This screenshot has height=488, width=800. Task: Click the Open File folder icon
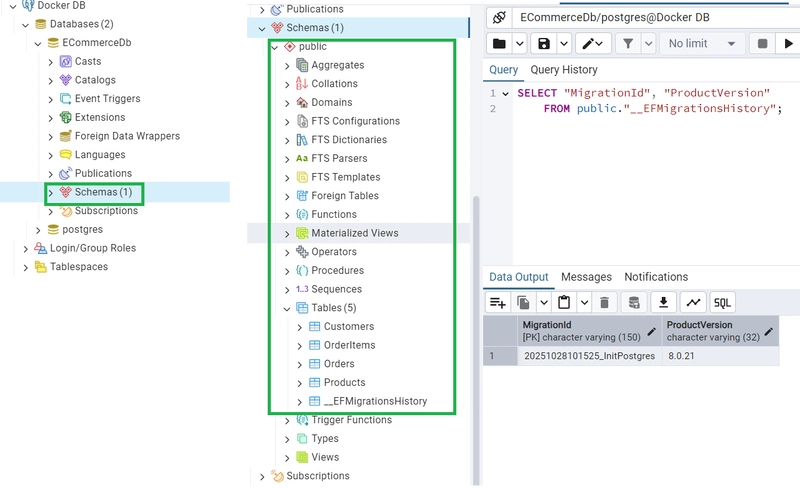(x=499, y=44)
